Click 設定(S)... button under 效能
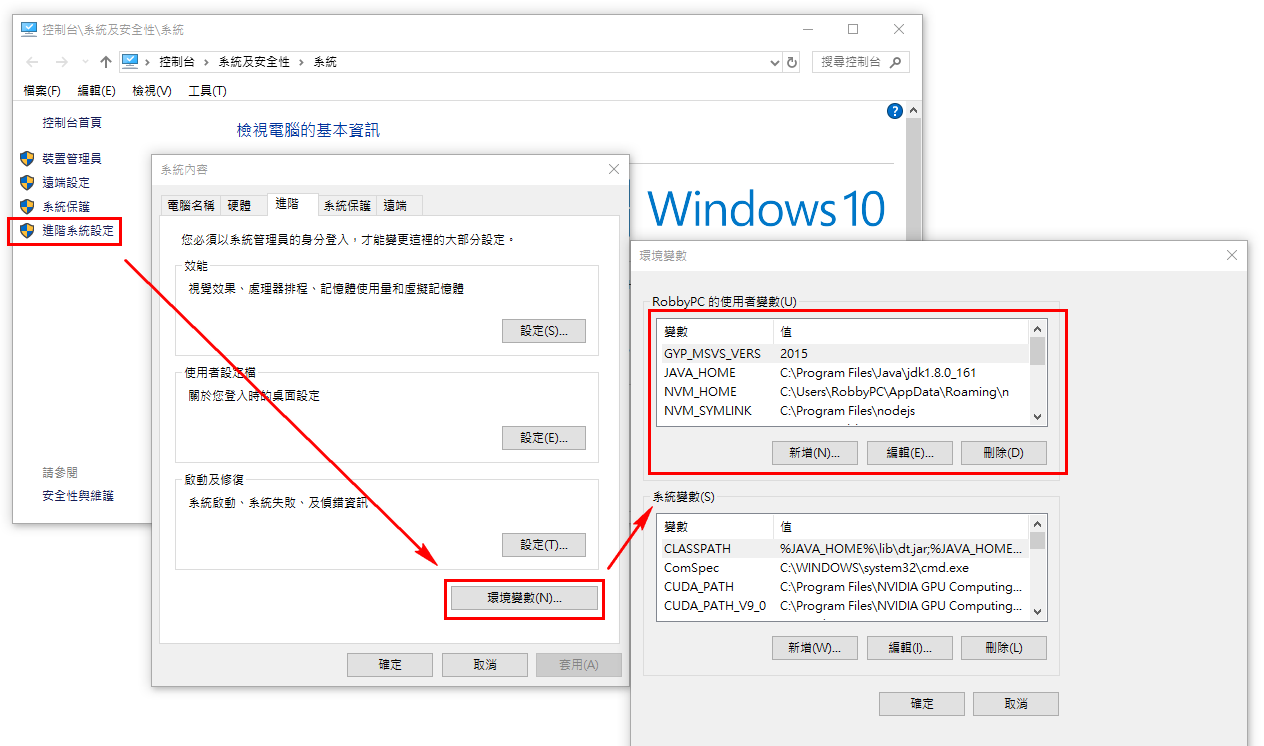The image size is (1264, 746). coord(544,331)
